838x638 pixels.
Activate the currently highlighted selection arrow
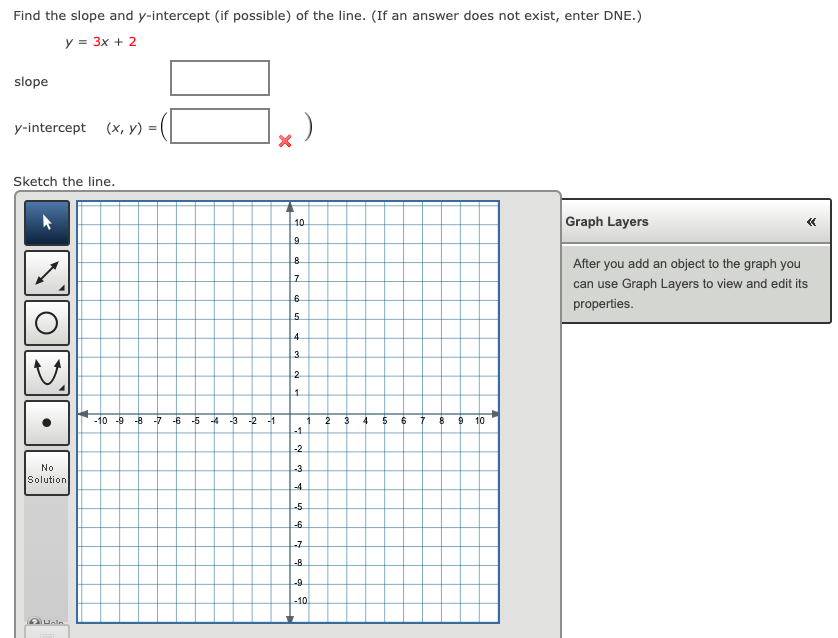46,222
